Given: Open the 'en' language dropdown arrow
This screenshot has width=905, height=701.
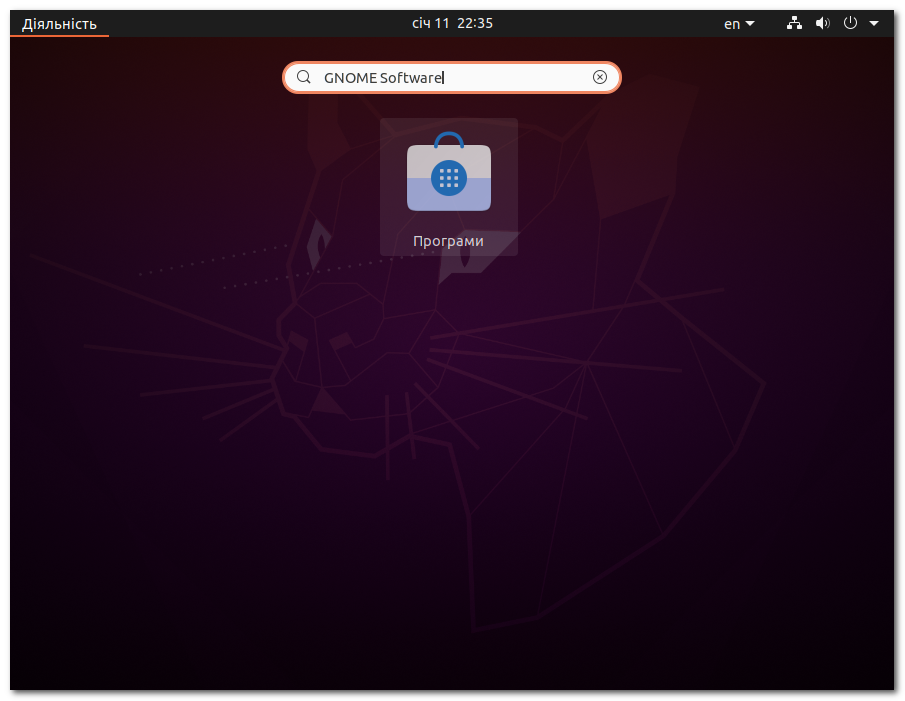Looking at the screenshot, I should click(750, 23).
